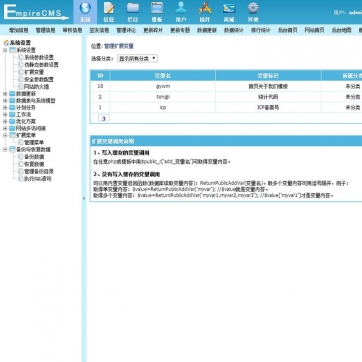Click the EmpireCMS logo
The width and height of the screenshot is (362, 362).
pyautogui.click(x=35, y=13)
